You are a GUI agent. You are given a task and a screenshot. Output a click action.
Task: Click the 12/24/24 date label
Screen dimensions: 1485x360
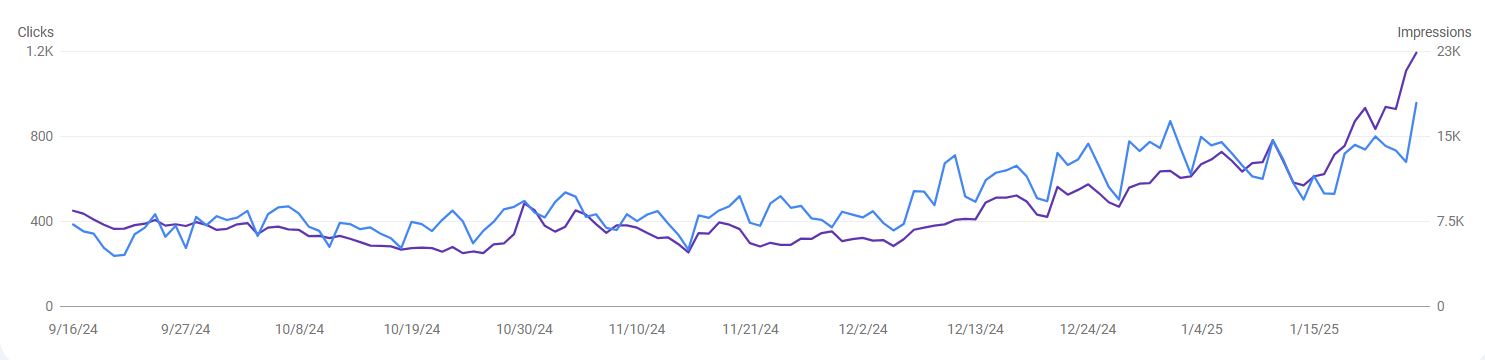[1088, 329]
